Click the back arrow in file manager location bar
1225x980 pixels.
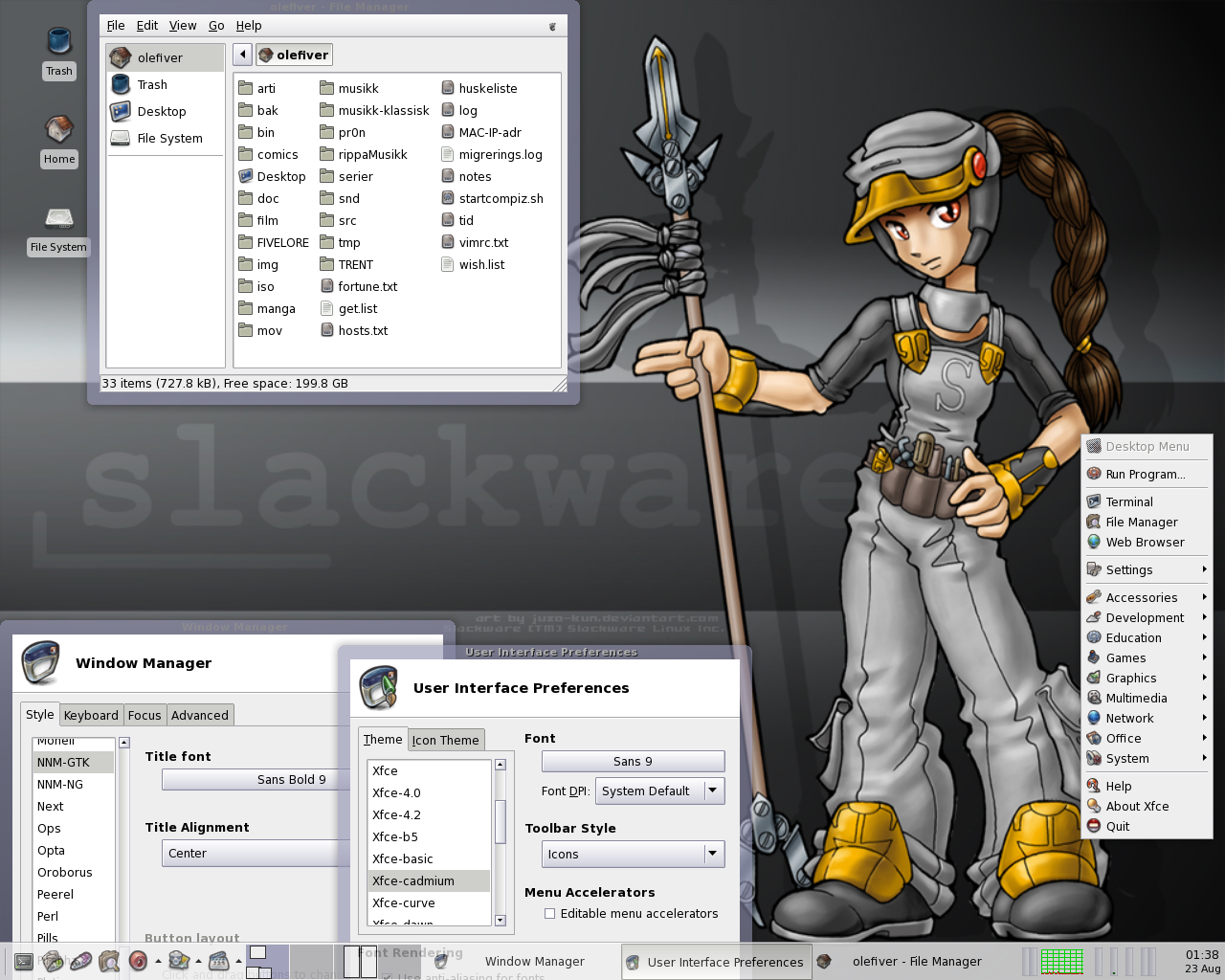(x=242, y=55)
